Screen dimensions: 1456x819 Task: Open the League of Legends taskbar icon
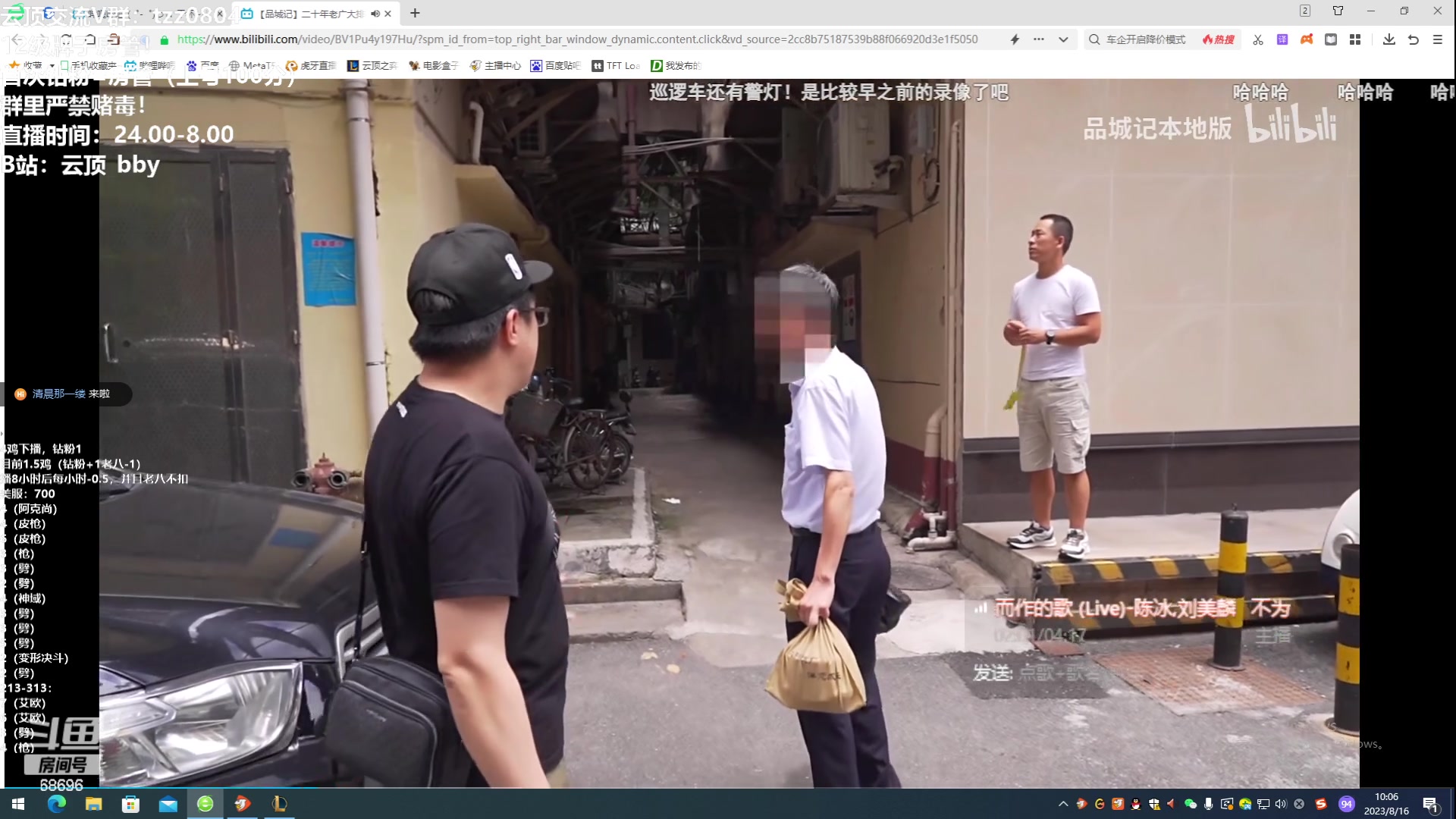click(x=279, y=804)
